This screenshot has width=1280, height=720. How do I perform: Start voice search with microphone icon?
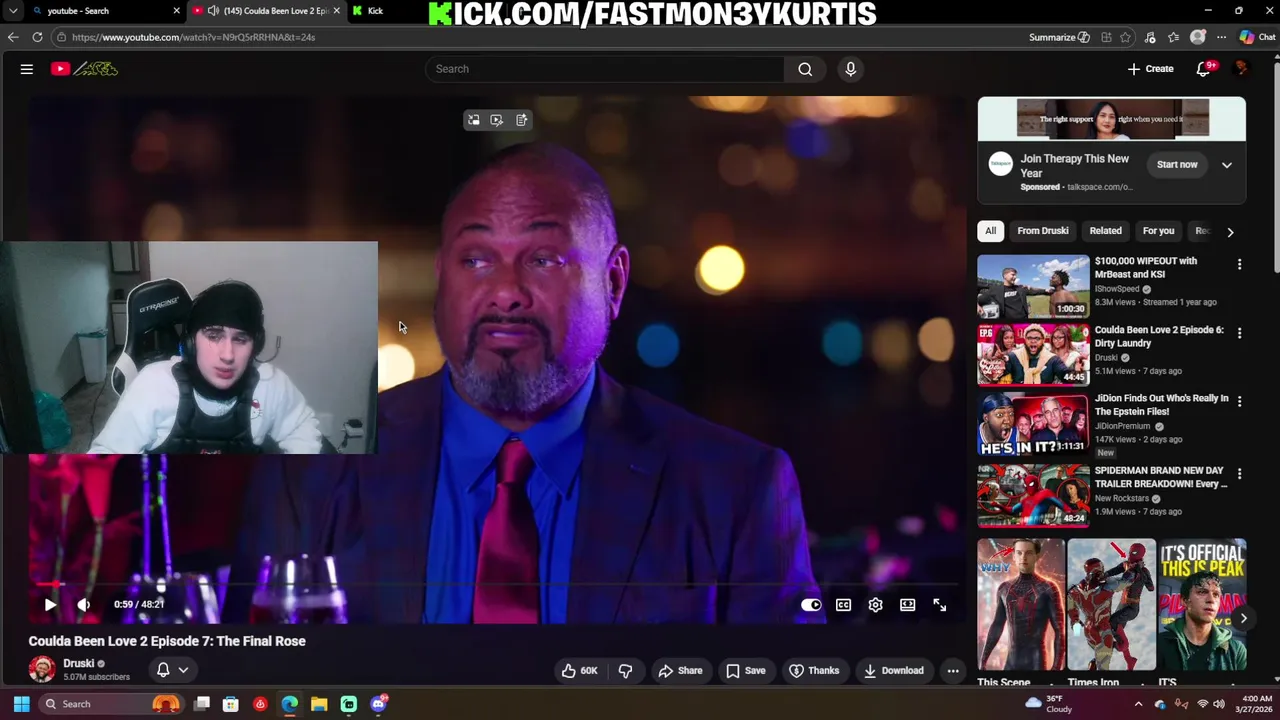pyautogui.click(x=851, y=69)
